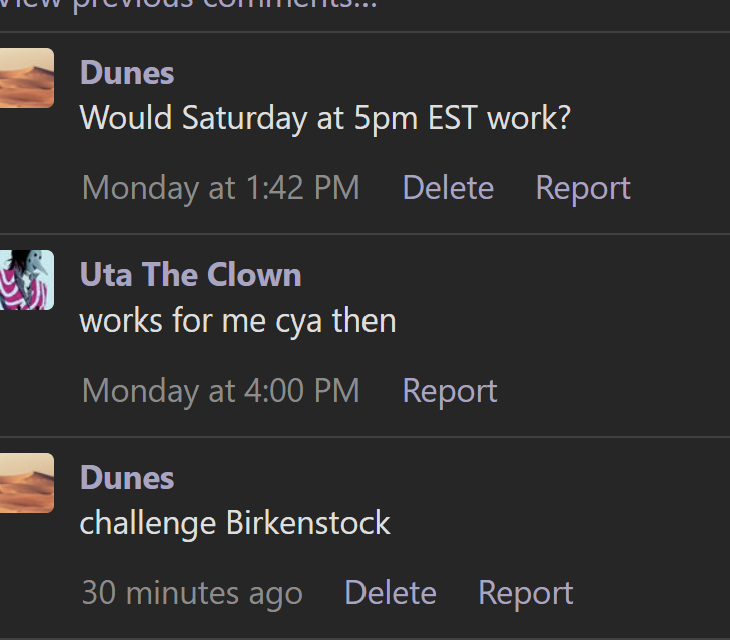The height and width of the screenshot is (640, 730).
Task: Visit Dunes' profile from the Saturday comment username
Action: click(127, 73)
